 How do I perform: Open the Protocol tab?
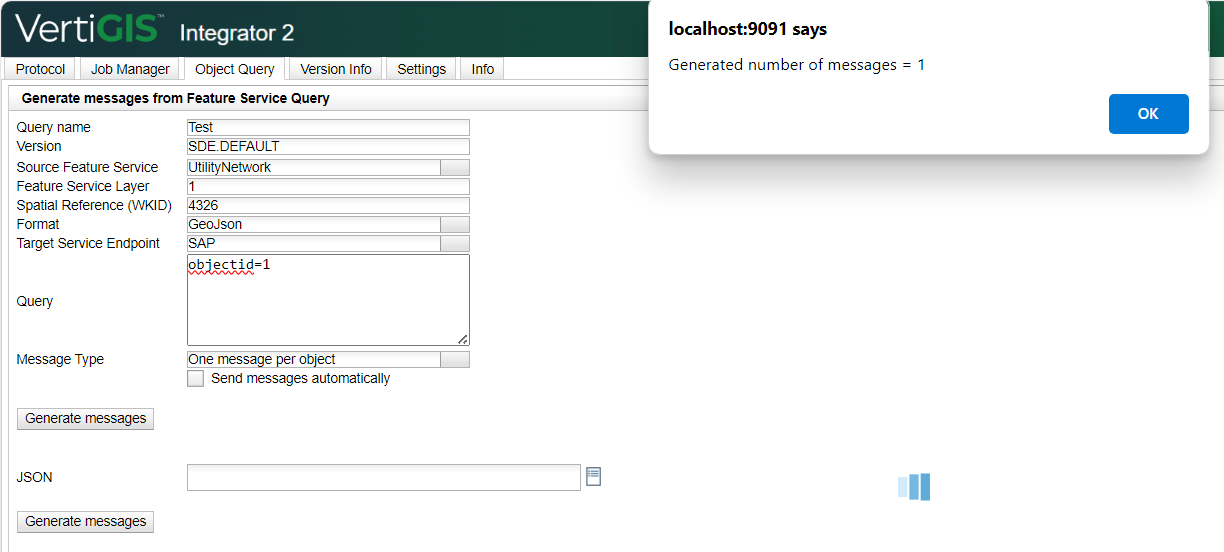41,69
